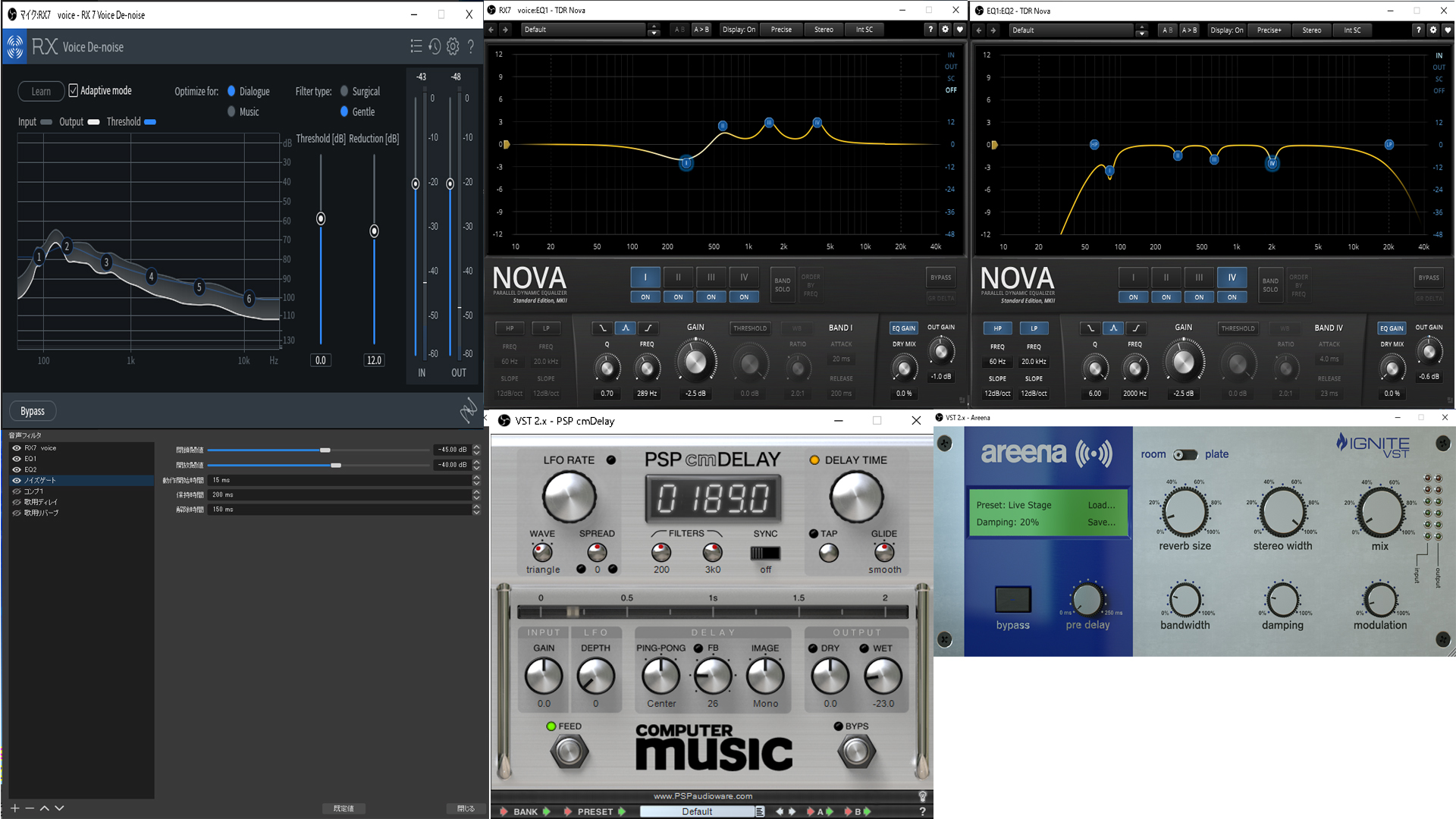Screen dimensions: 1456x819
Task: Select Gentle filter type
Action: (344, 111)
